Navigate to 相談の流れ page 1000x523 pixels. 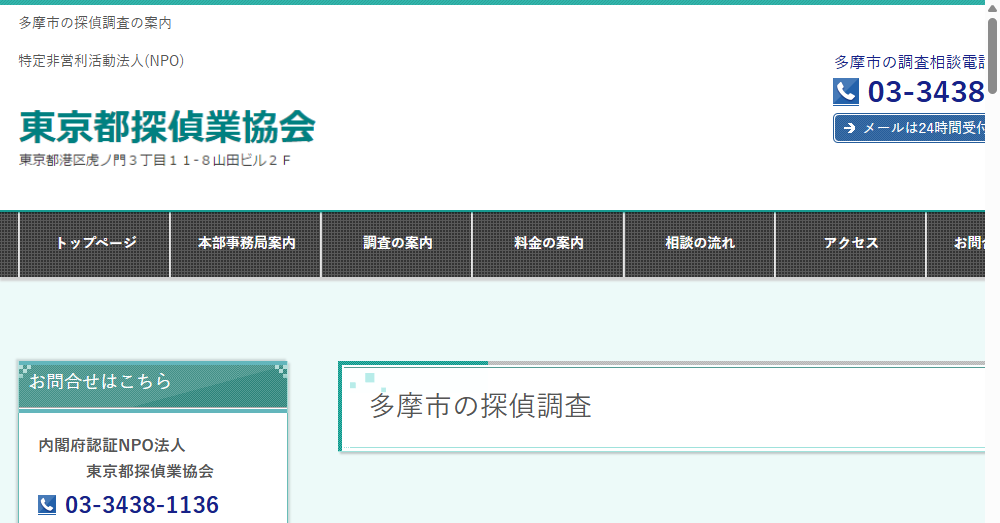699,243
